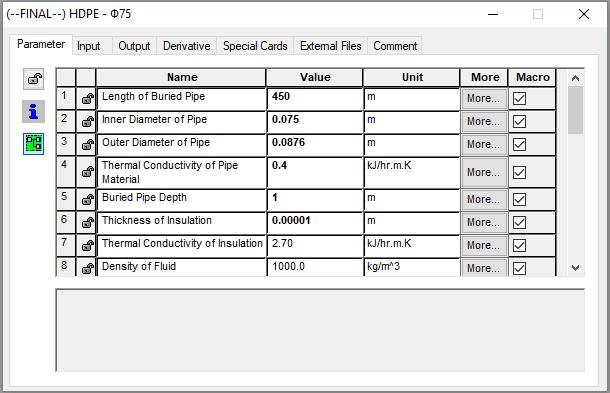Click the Macro column header
This screenshot has height=393, width=610.
(x=532, y=77)
